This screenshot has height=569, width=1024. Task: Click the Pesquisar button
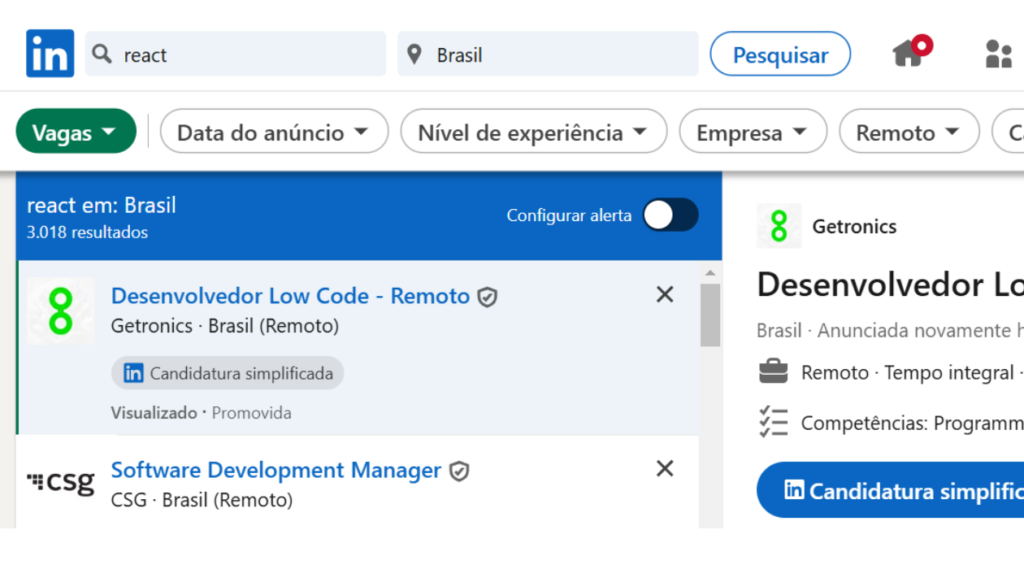[x=780, y=55]
